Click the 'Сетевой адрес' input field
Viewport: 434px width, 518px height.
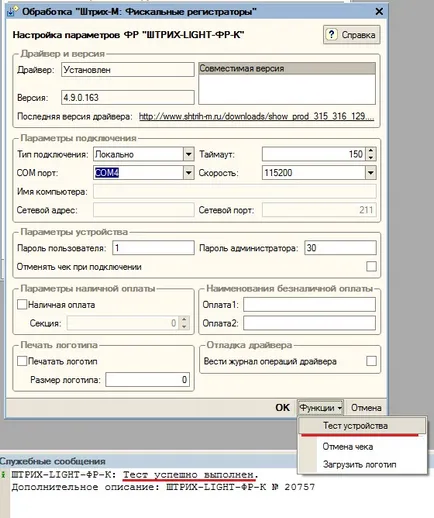click(144, 210)
